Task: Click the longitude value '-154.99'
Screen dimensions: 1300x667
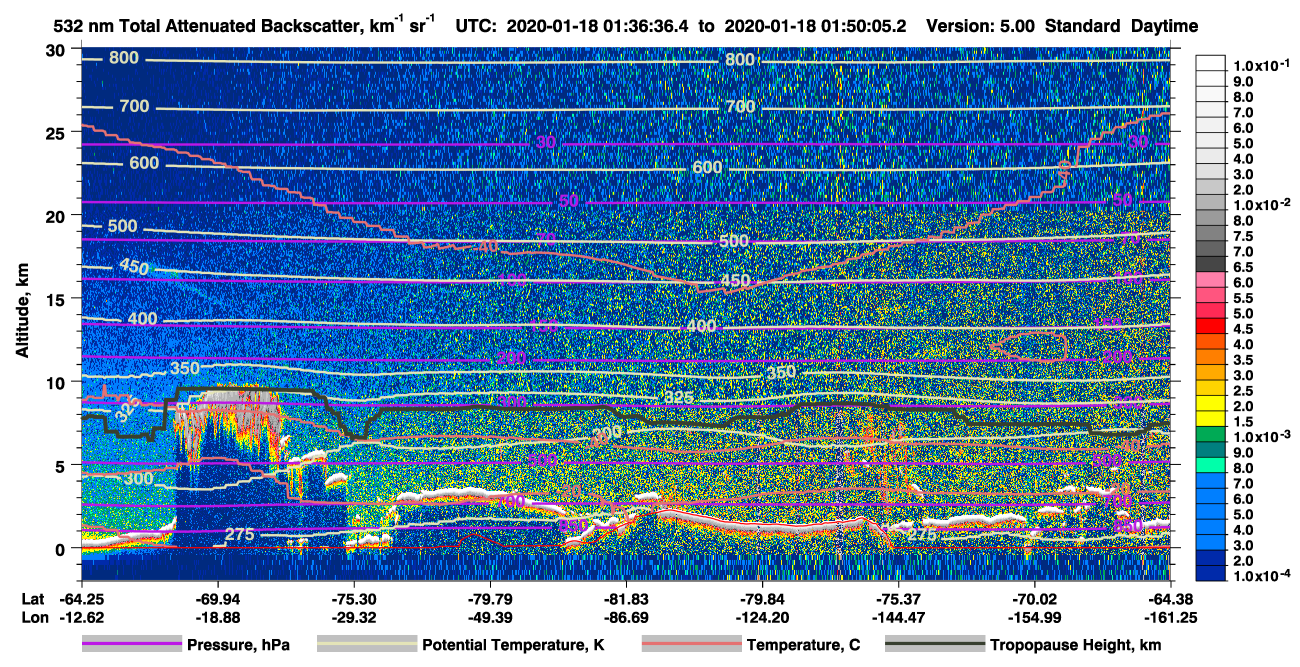Action: [1034, 617]
